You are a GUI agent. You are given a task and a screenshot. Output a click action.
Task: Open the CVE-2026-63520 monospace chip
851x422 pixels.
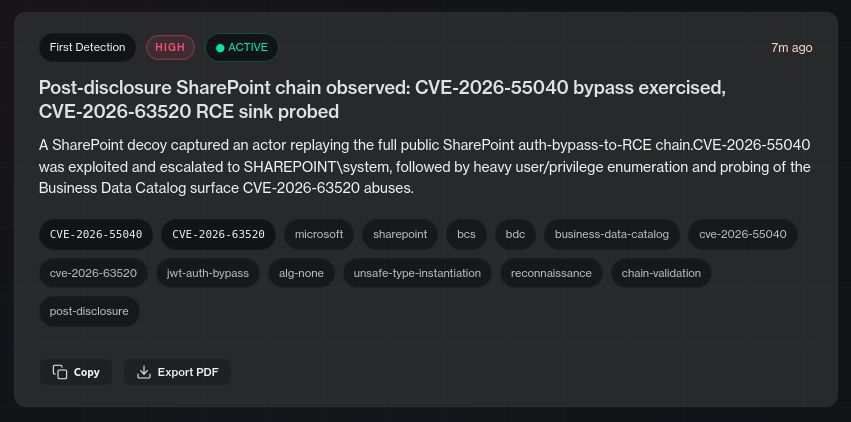coord(218,234)
